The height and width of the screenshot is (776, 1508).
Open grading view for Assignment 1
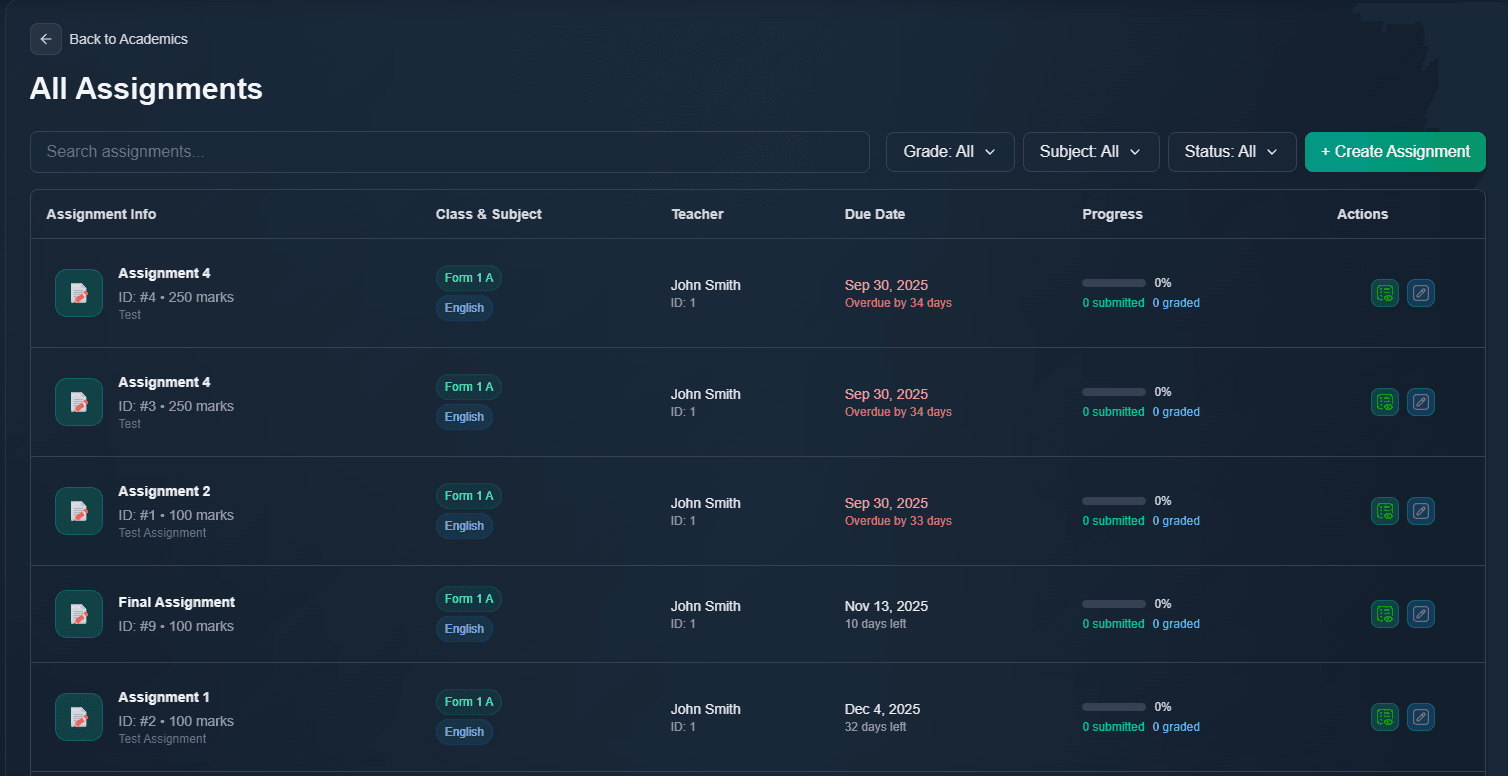pos(1385,717)
